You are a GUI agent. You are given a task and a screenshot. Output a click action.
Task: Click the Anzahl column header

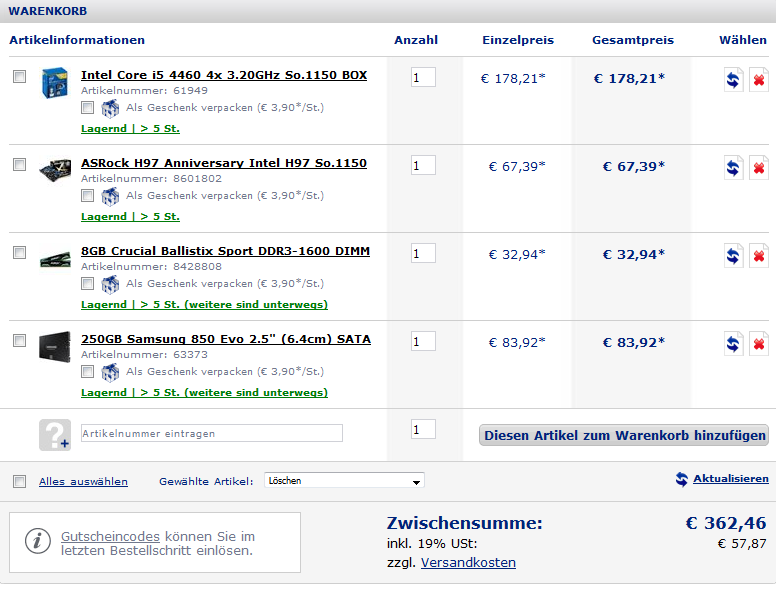pos(416,40)
